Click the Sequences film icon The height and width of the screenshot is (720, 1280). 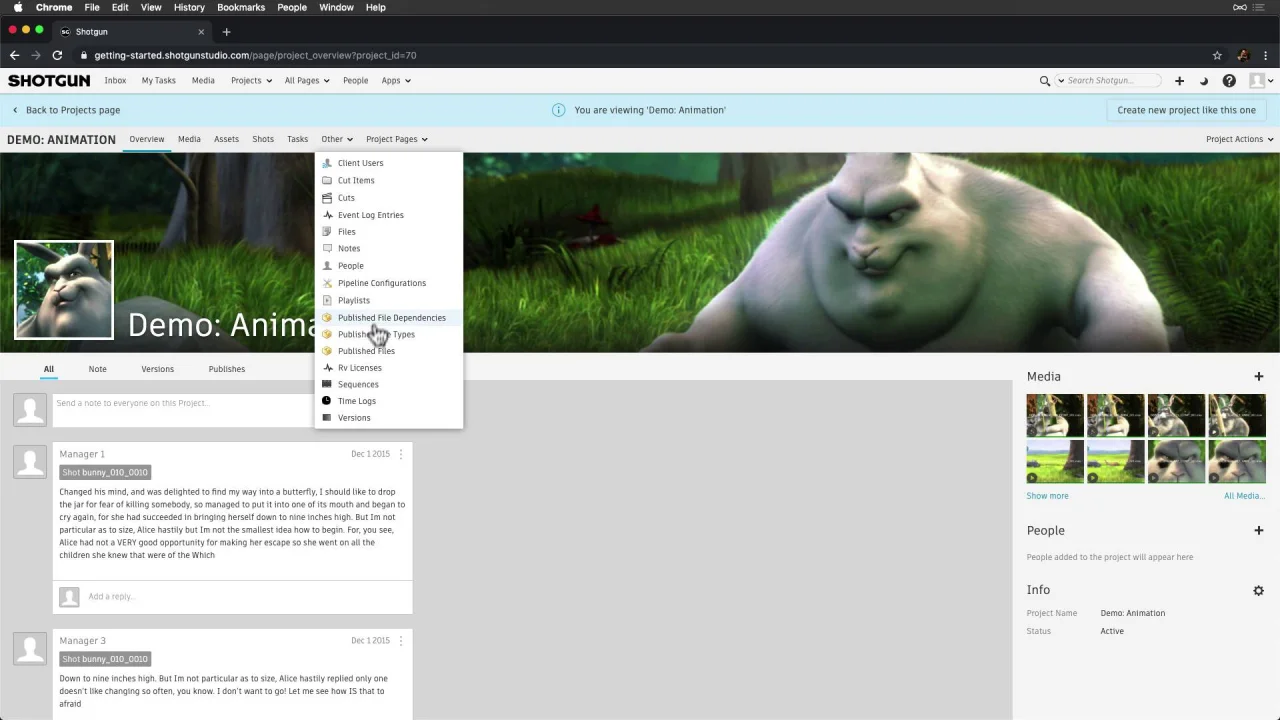[327, 384]
